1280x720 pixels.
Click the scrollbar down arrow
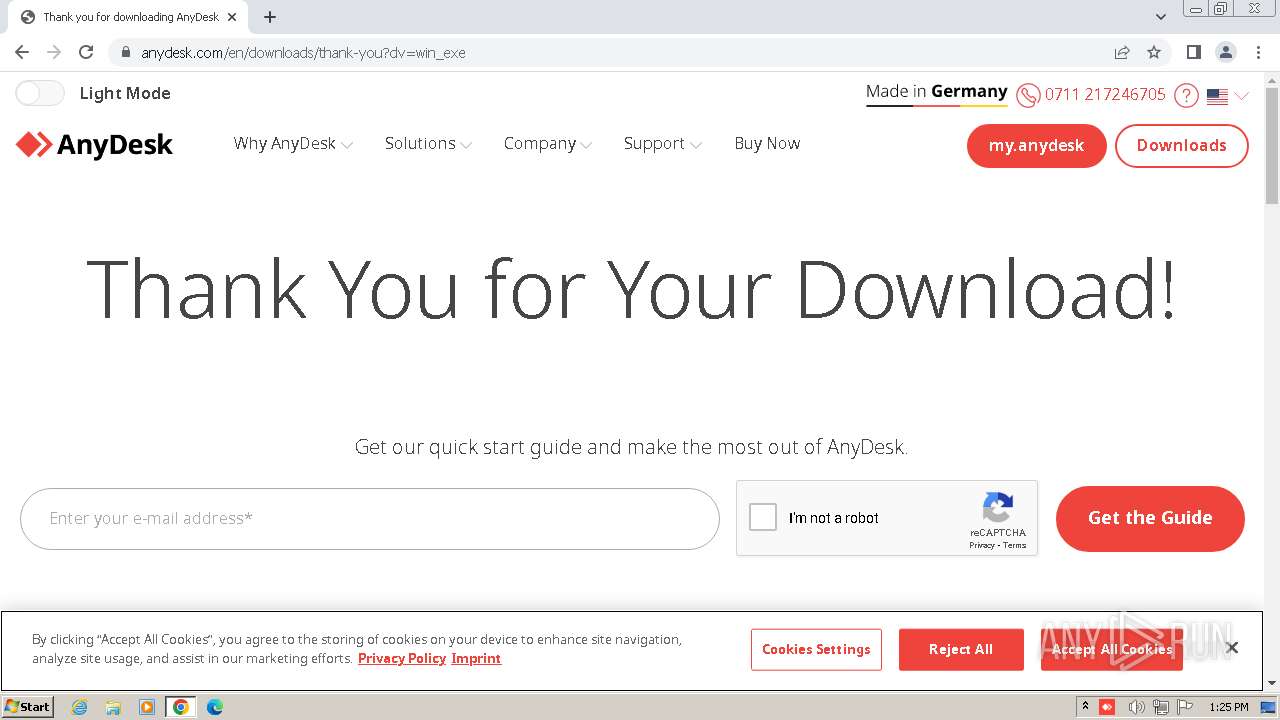(1272, 682)
